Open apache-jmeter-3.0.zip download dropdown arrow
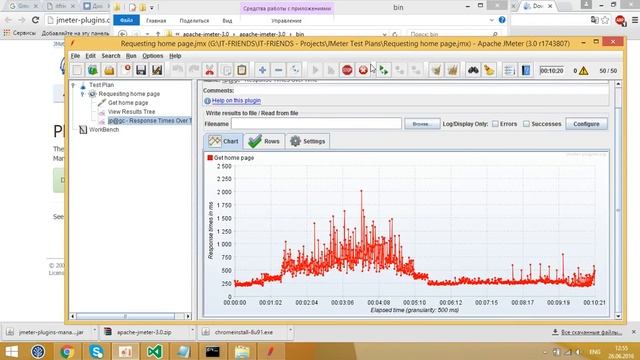 (x=192, y=329)
